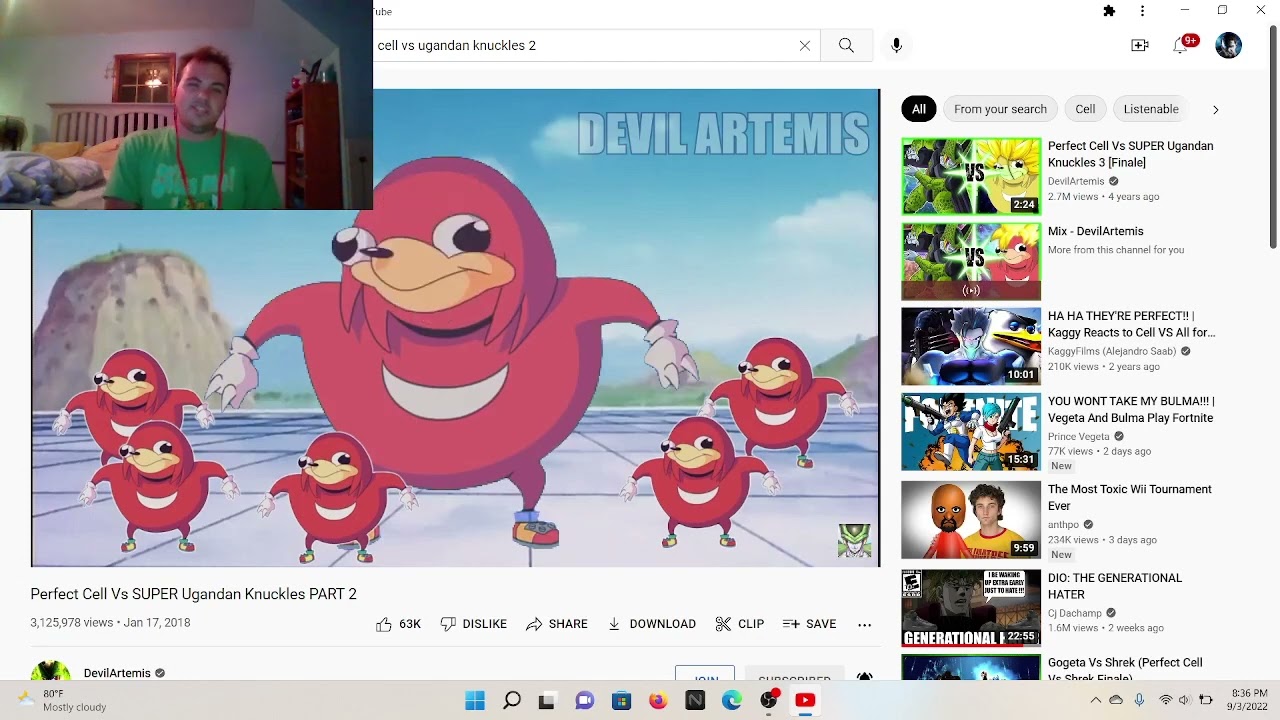Image resolution: width=1280 pixels, height=720 pixels.
Task: Click the Gogeta Vs Shrek video title
Action: 1125,669
